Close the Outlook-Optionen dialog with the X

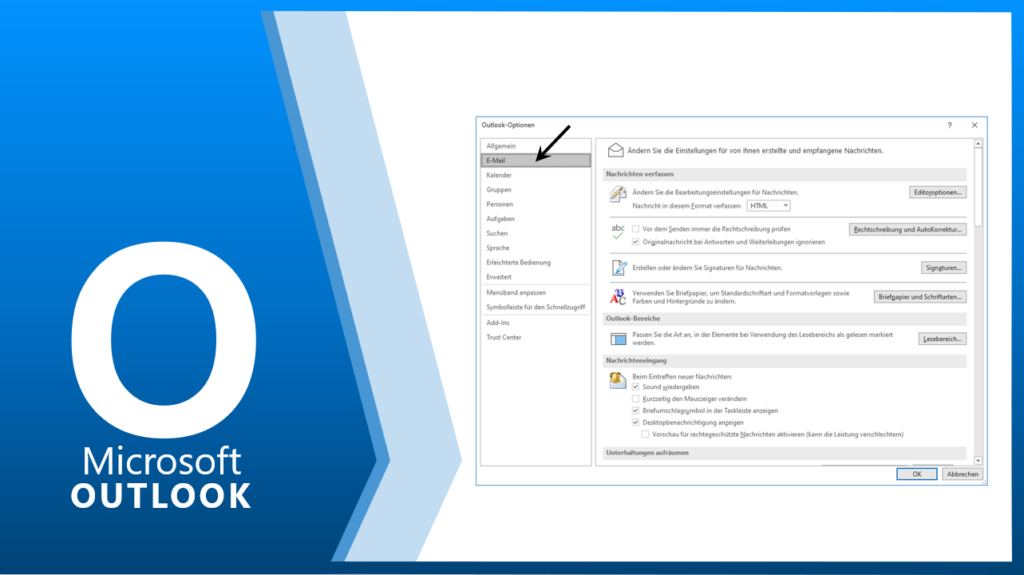pos(974,125)
